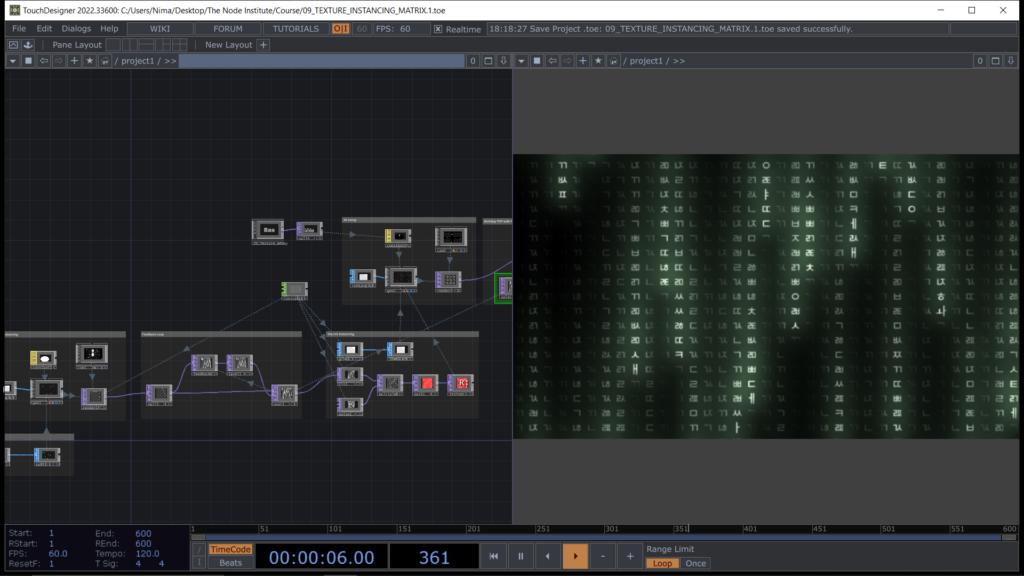This screenshot has width=1024, height=576.
Task: Click the right pane square stop icon
Action: pos(537,61)
